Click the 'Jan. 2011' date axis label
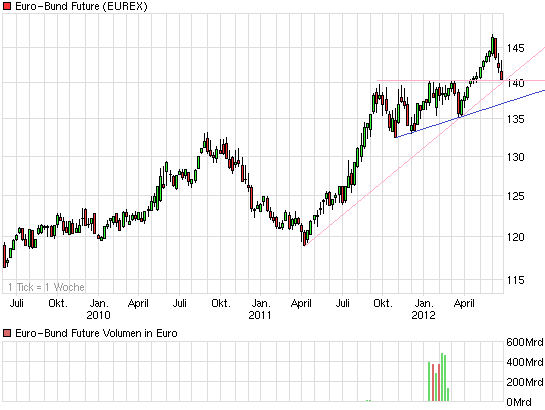545x410 pixels. point(260,309)
